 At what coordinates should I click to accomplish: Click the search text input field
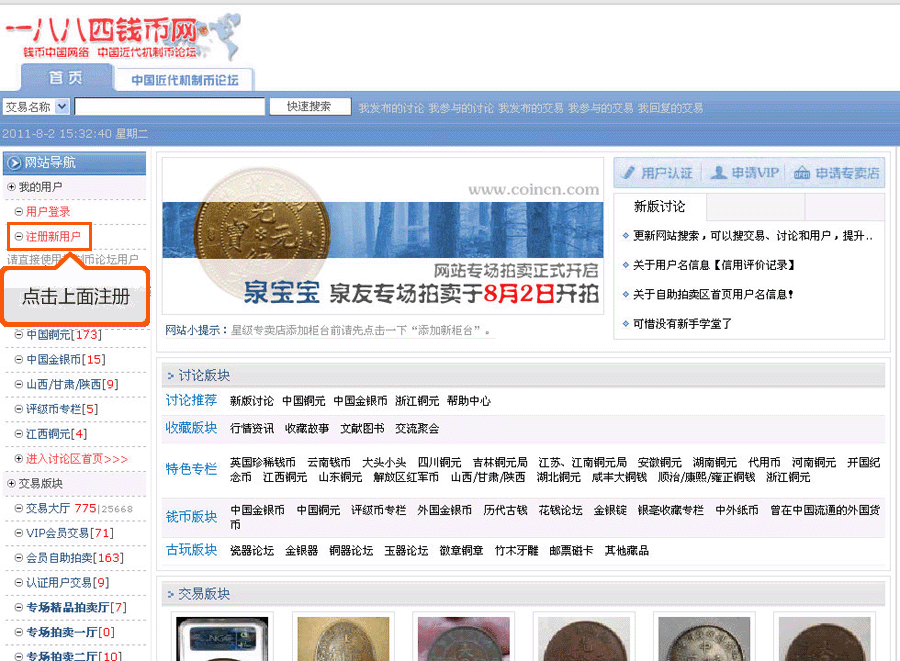coord(169,107)
